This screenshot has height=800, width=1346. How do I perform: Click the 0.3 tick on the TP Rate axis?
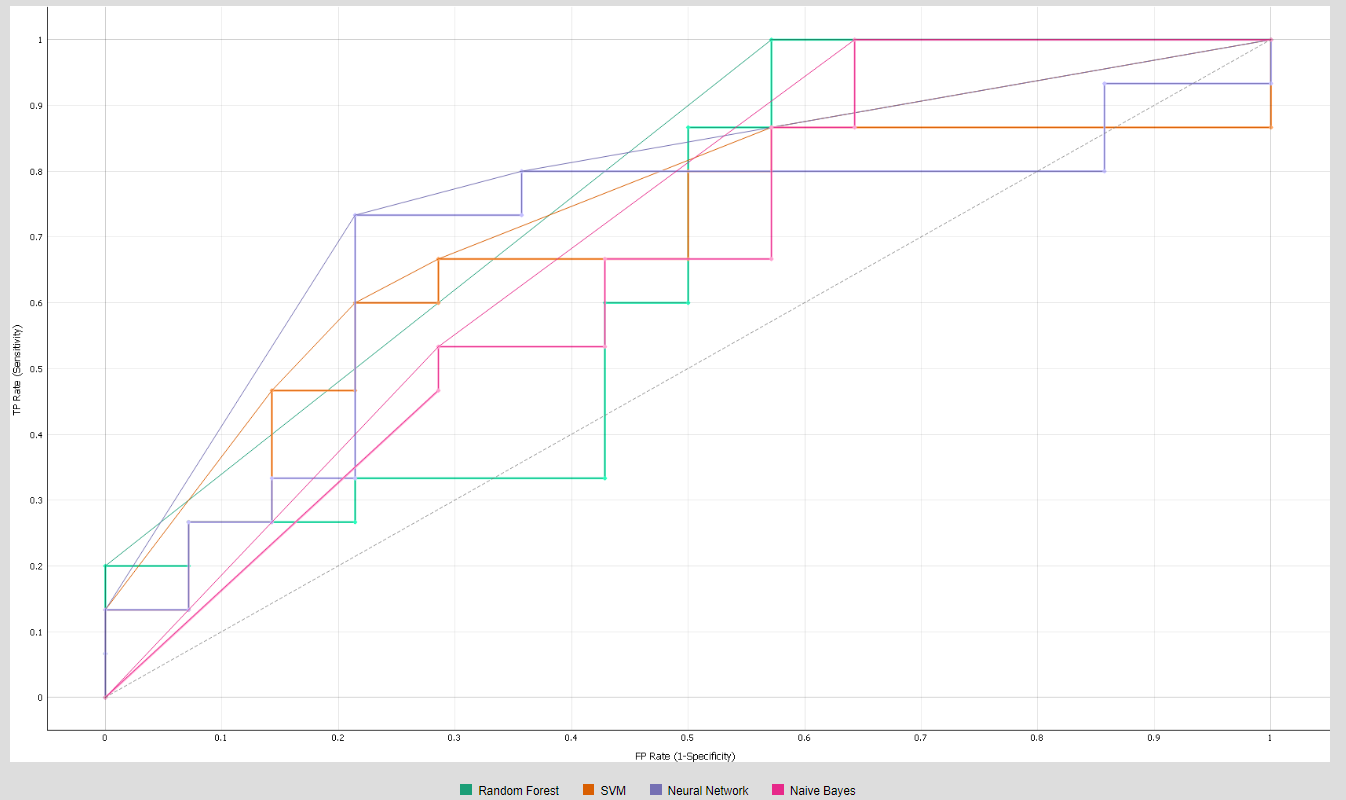[x=38, y=500]
